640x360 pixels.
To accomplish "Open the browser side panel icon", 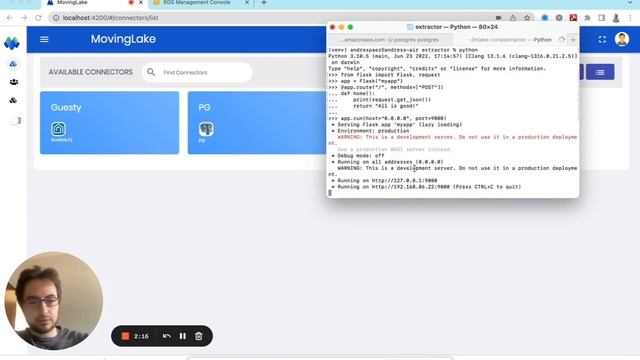I will (602, 18).
